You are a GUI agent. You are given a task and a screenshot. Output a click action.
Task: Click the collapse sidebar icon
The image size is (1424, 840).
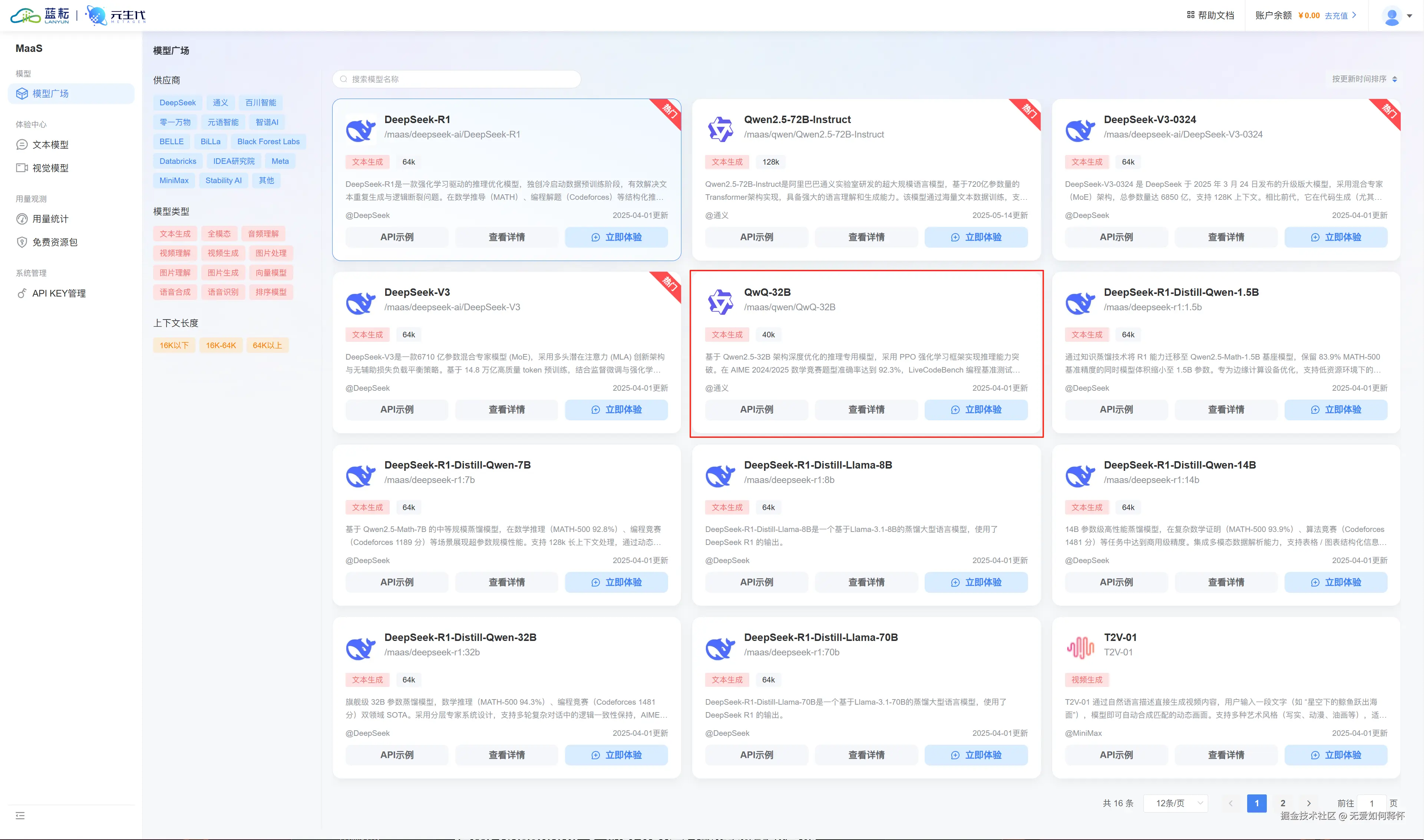(x=20, y=816)
